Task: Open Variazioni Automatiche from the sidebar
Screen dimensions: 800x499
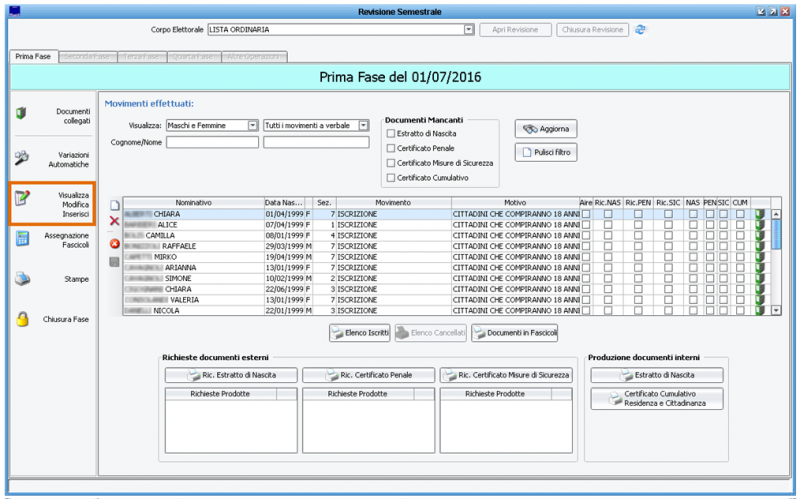Action: pos(52,158)
